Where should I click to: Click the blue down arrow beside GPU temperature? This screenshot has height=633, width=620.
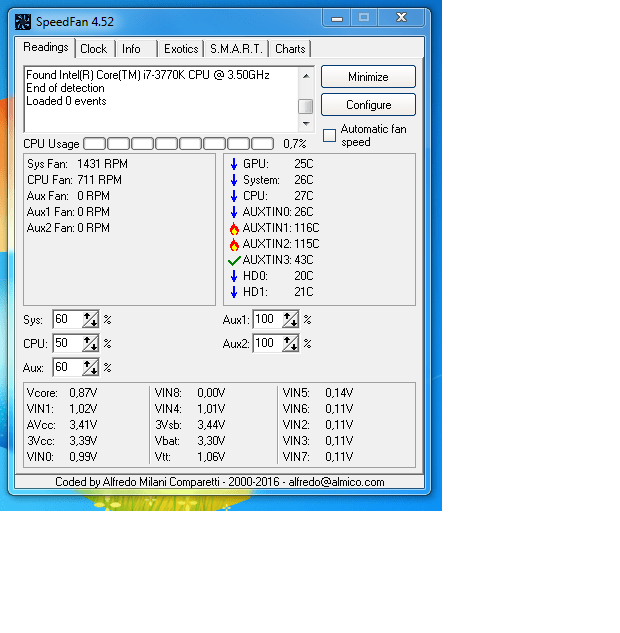(x=234, y=164)
